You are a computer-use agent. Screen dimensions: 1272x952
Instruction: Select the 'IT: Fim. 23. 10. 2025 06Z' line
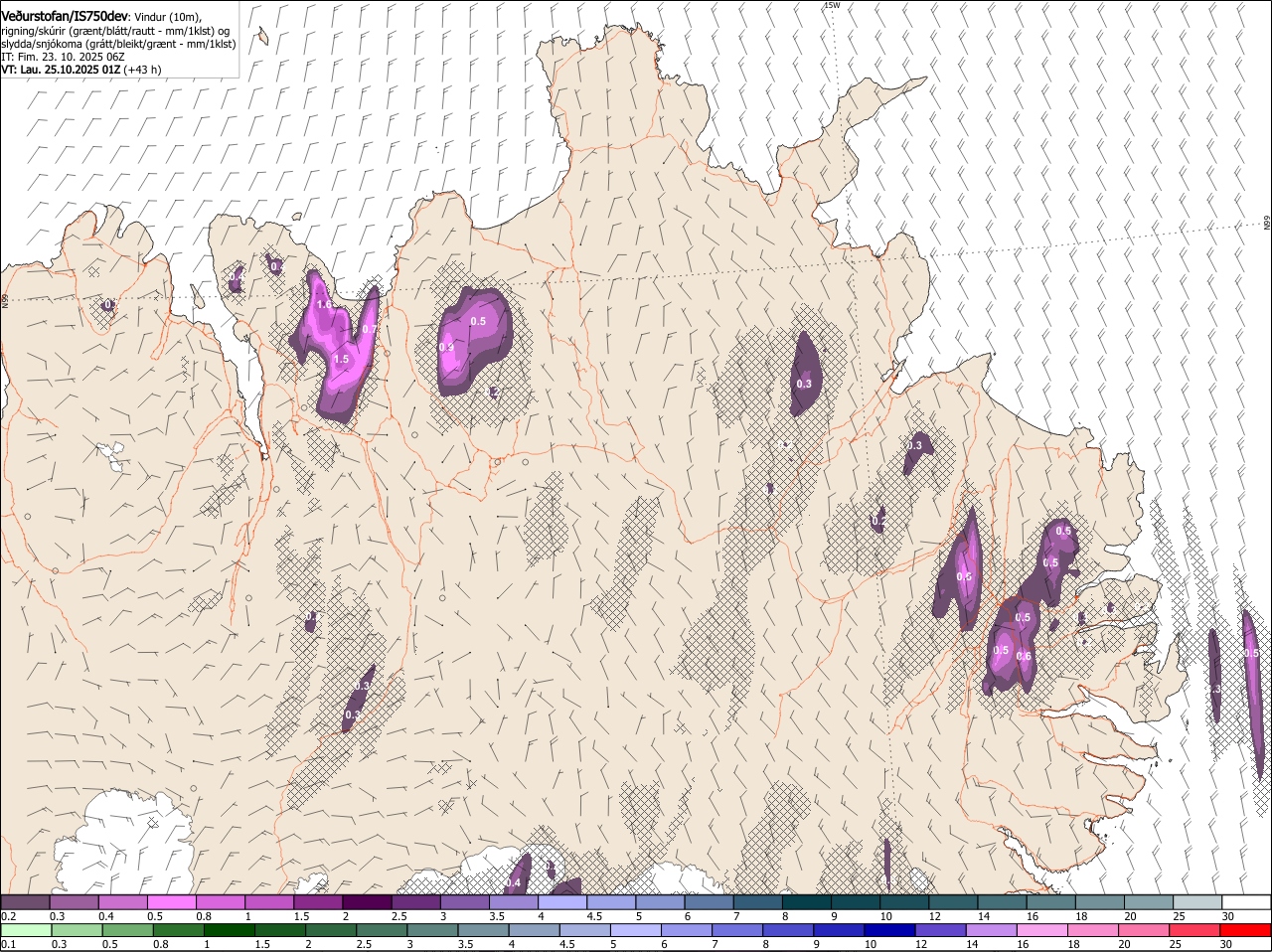[x=63, y=57]
